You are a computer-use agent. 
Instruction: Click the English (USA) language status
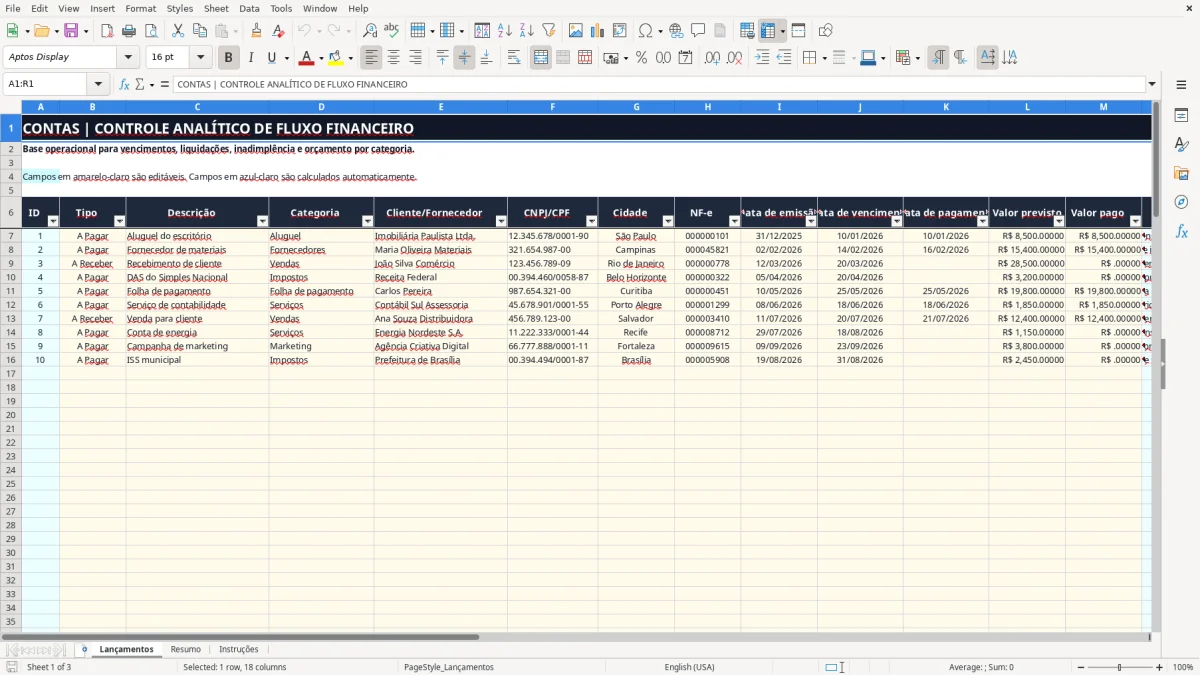(x=689, y=667)
